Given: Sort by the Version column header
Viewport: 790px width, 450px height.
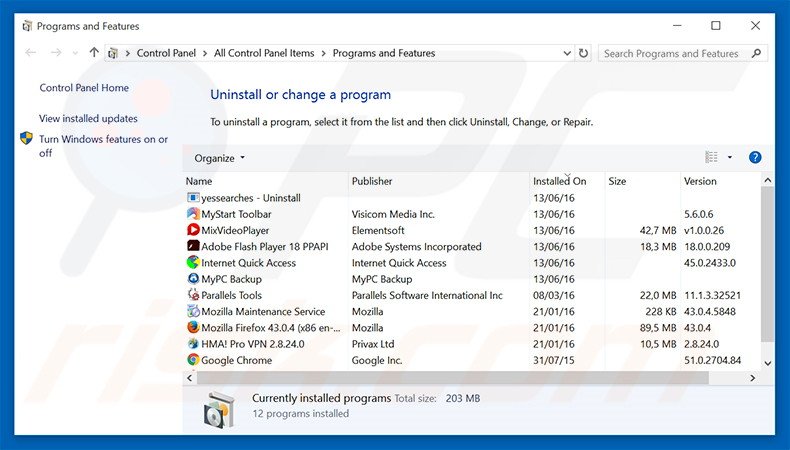Looking at the screenshot, I should 700,181.
